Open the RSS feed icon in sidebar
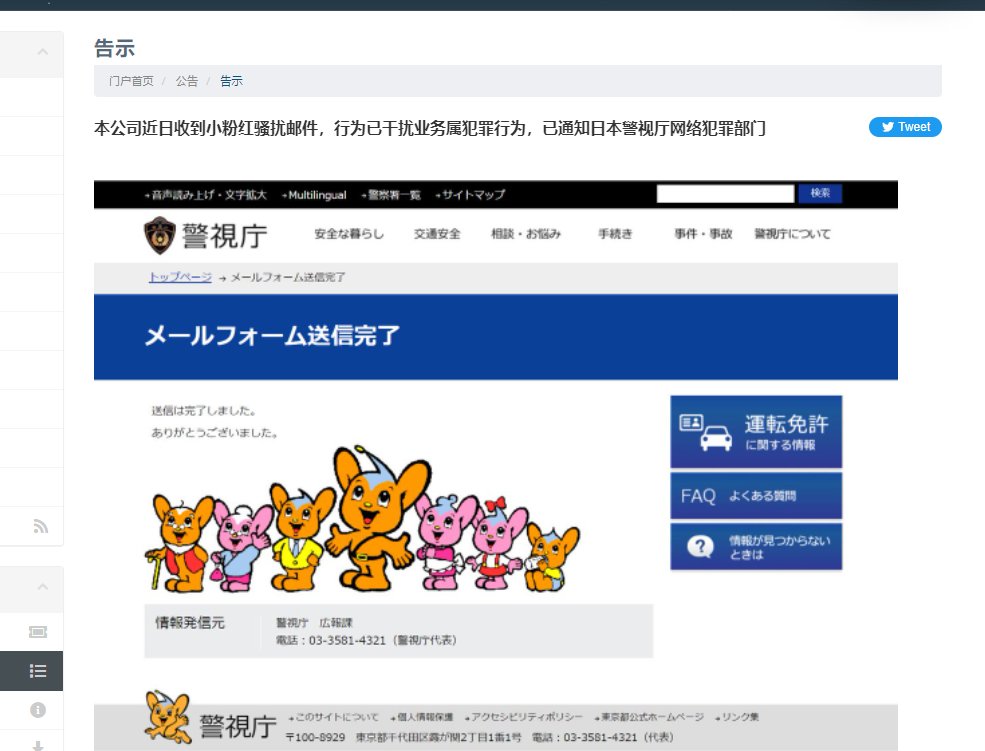The image size is (985, 751). click(x=40, y=526)
